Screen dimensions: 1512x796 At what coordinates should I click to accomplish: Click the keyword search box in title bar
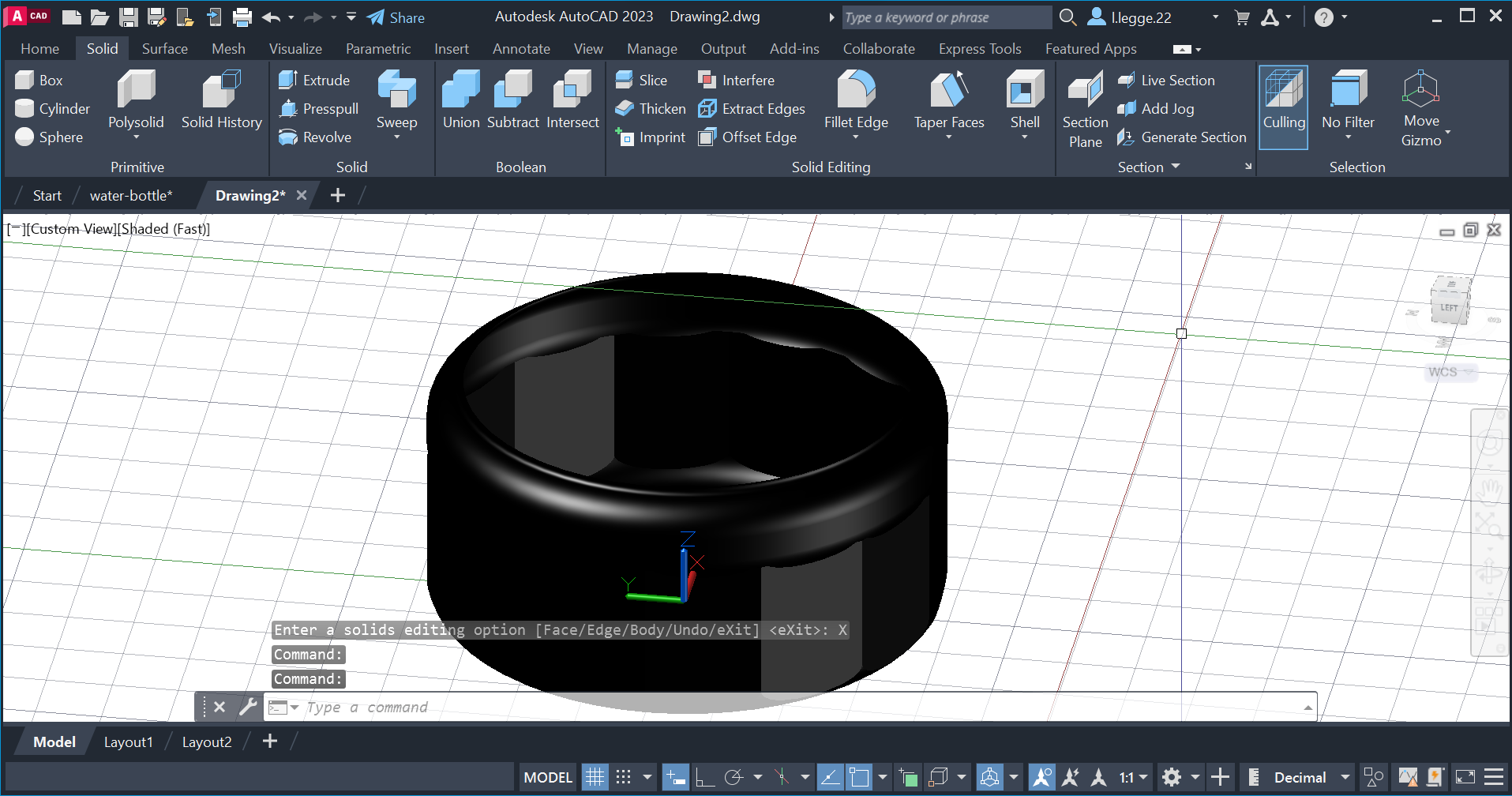point(946,17)
